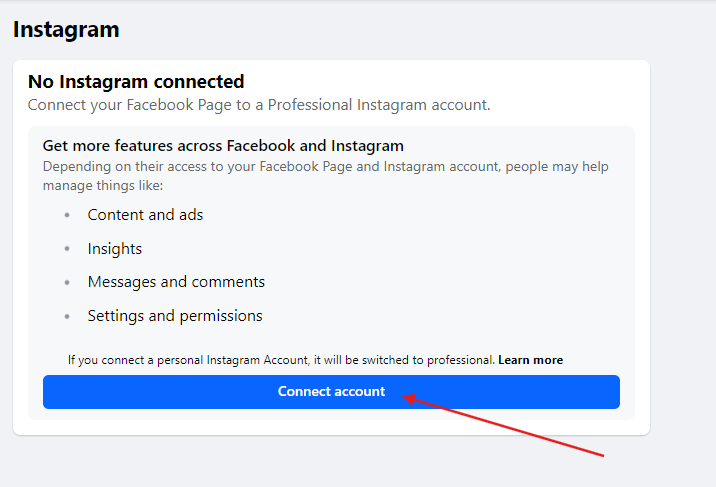Click the Get more features across Facebook heading

click(223, 146)
